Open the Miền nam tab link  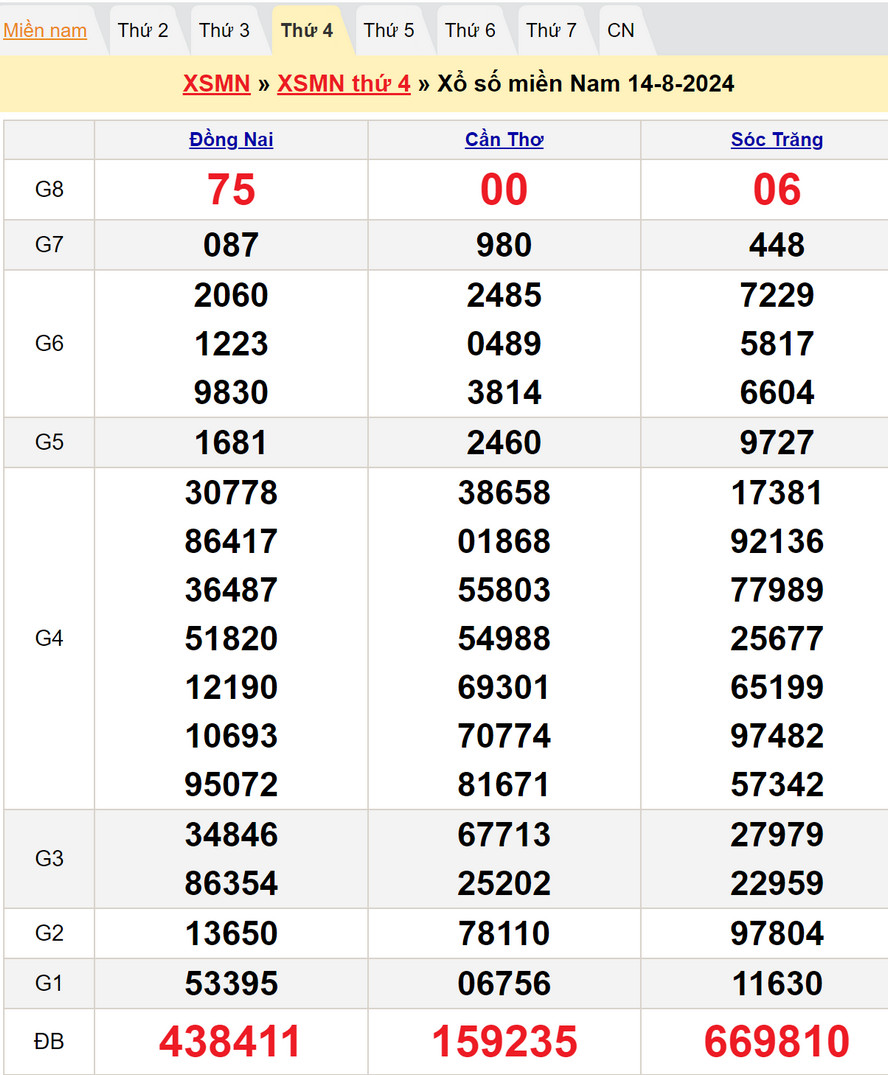[45, 30]
